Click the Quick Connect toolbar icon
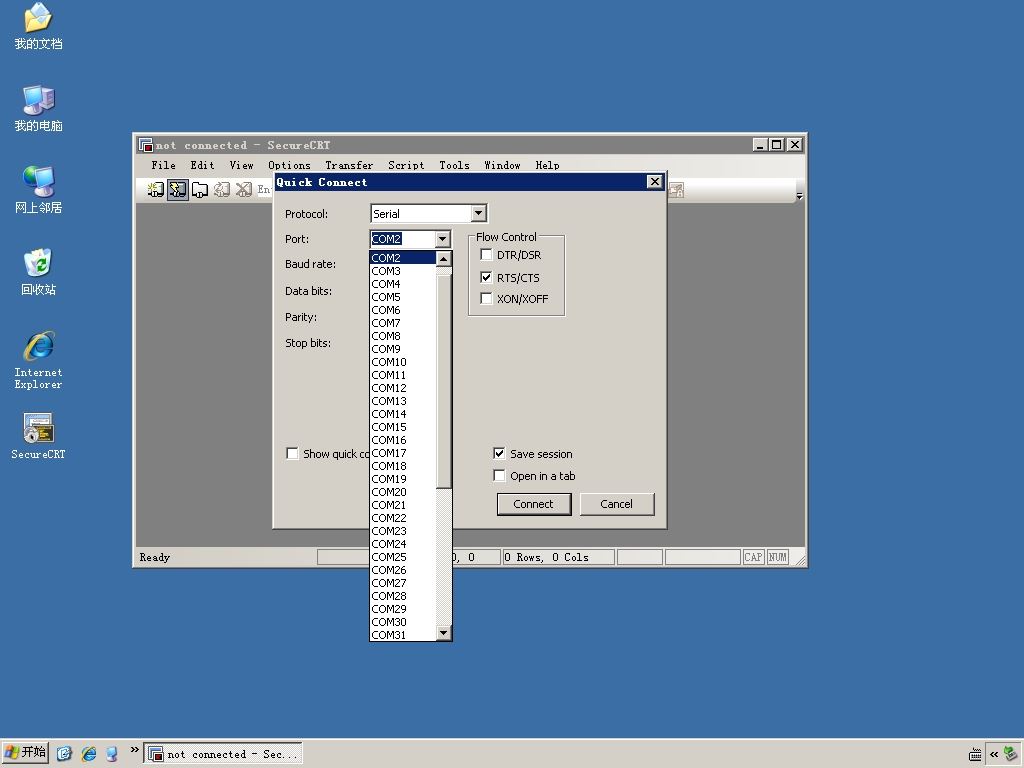This screenshot has height=768, width=1024. 178,190
